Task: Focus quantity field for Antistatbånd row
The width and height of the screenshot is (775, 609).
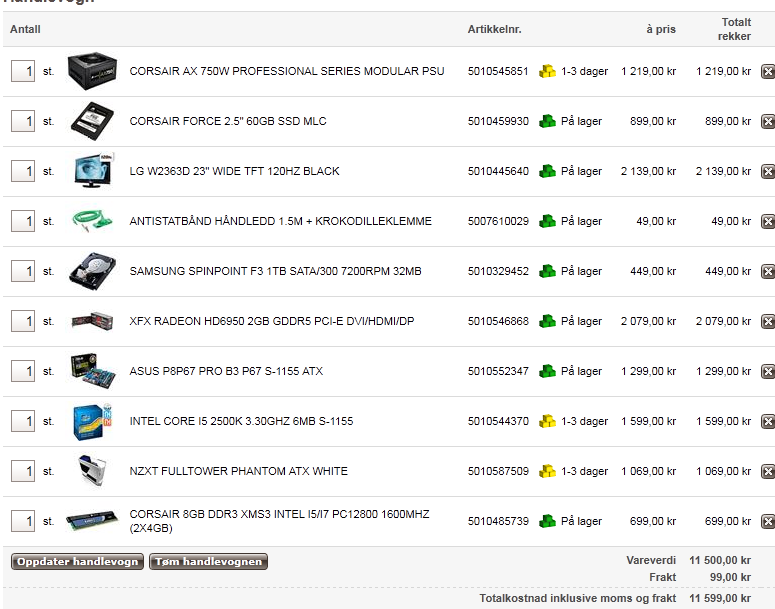Action: pos(23,221)
